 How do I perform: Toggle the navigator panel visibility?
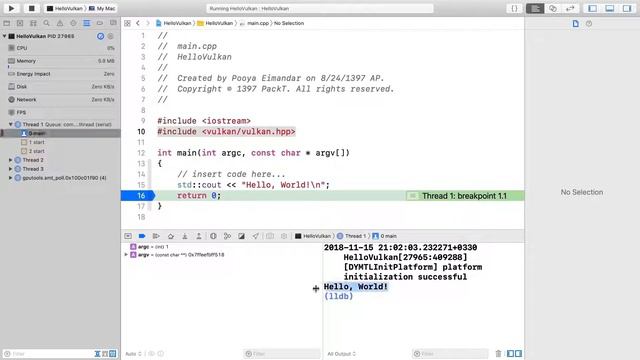click(593, 8)
